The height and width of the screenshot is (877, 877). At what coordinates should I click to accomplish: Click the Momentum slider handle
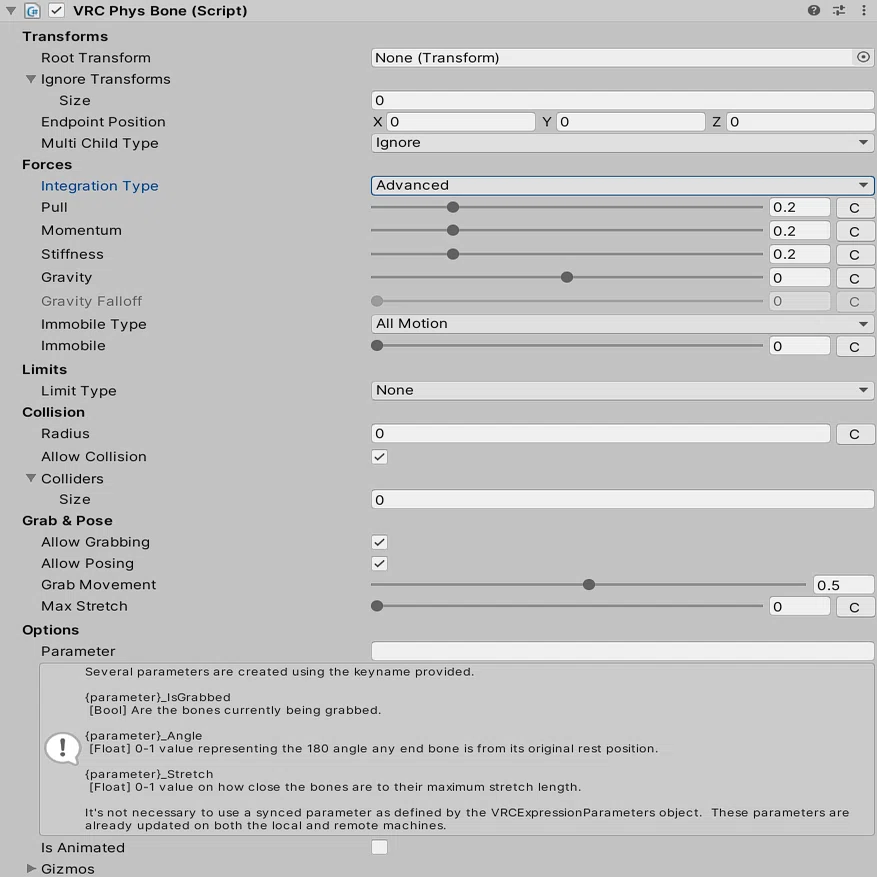(x=453, y=230)
